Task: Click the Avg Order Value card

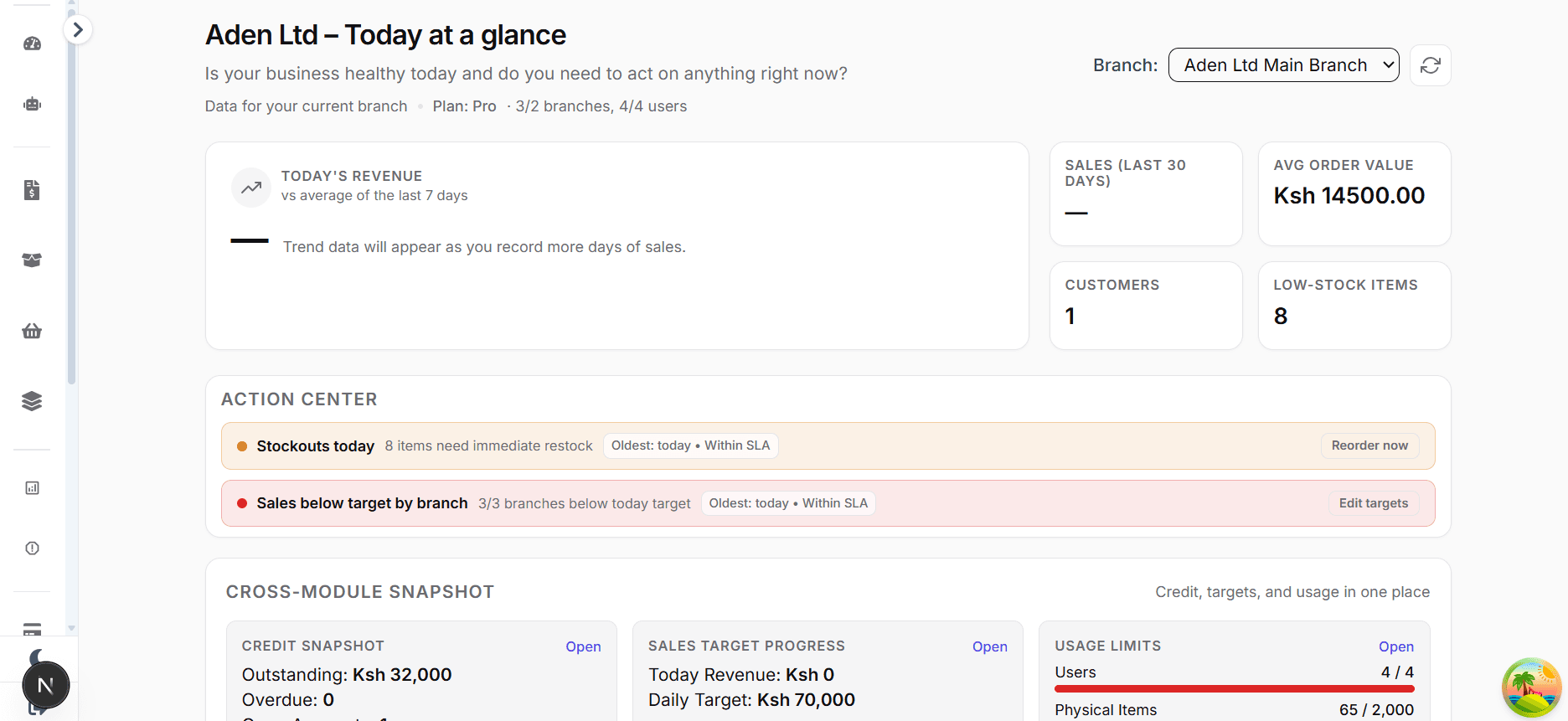Action: point(1354,193)
